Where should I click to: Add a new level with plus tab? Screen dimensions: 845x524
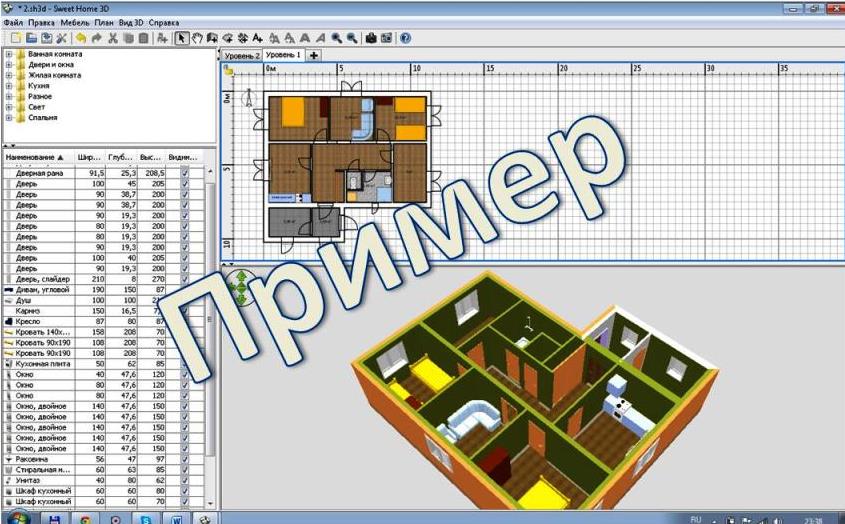[314, 56]
